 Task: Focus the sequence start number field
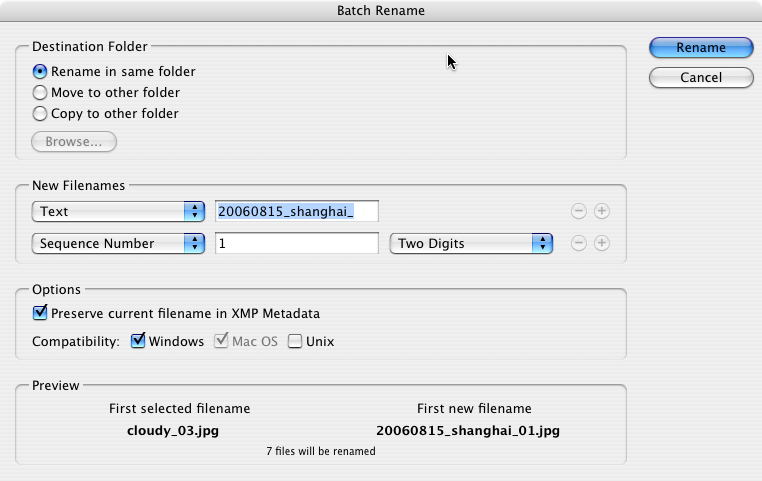click(x=297, y=243)
